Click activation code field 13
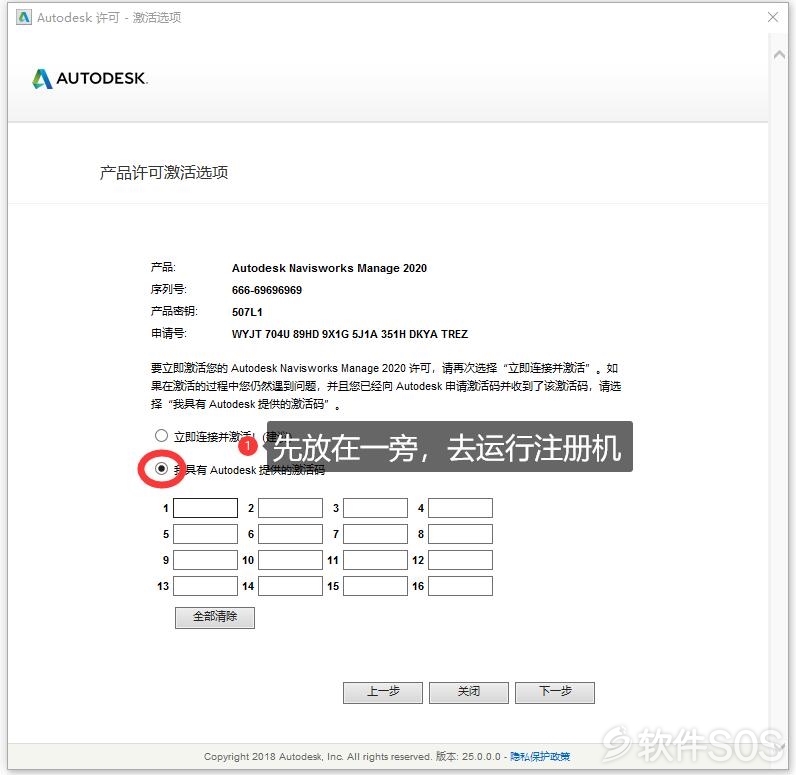This screenshot has height=775, width=796. [x=205, y=586]
